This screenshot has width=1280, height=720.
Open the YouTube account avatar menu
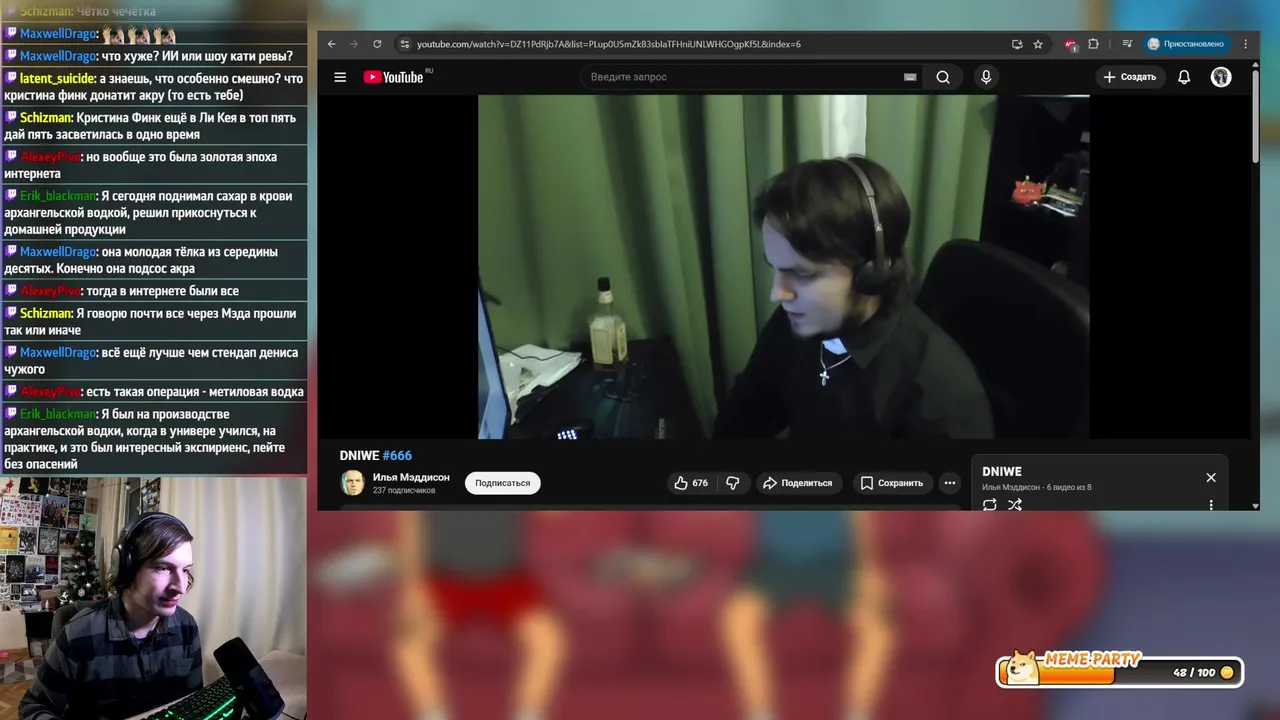click(1221, 77)
